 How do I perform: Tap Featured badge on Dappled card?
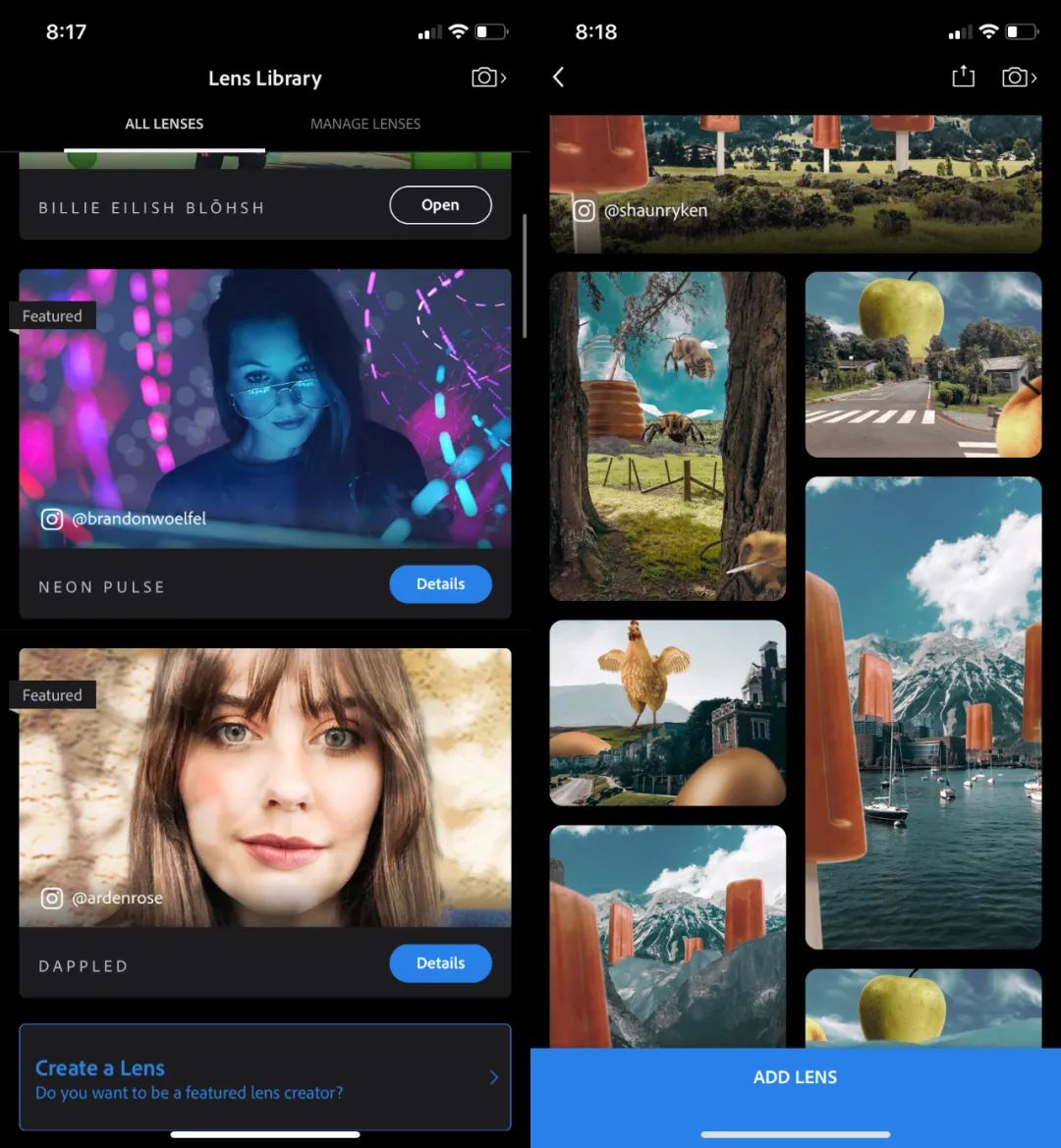click(52, 695)
